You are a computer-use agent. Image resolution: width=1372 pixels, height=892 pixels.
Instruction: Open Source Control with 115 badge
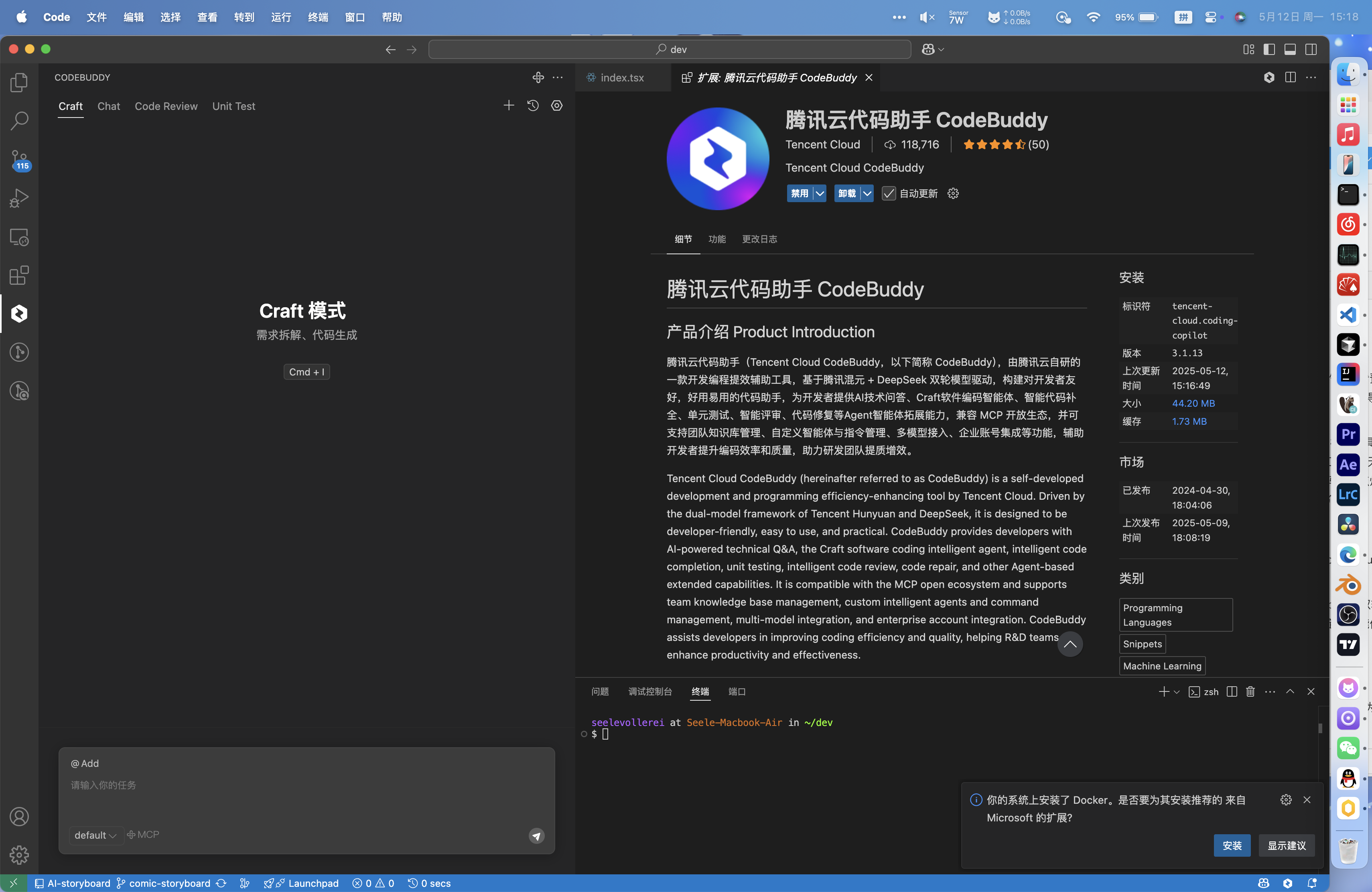pos(19,160)
